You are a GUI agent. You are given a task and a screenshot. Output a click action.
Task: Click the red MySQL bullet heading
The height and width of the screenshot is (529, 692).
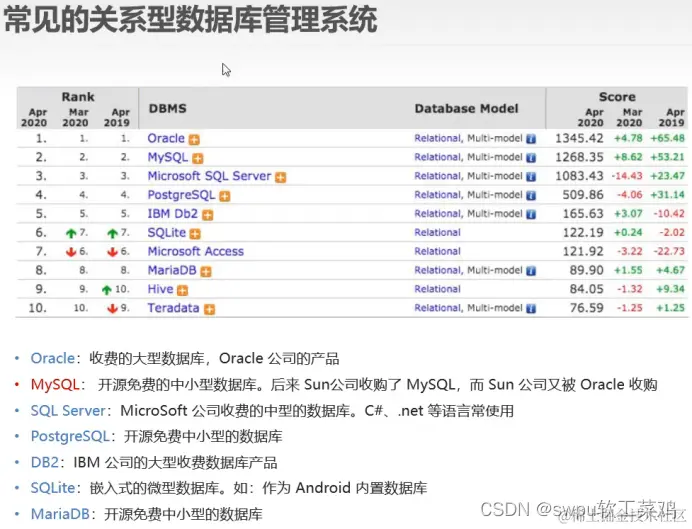(x=55, y=385)
